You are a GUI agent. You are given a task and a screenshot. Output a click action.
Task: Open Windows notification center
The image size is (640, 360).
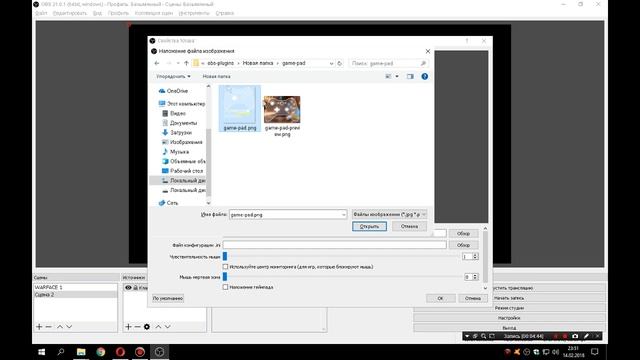pyautogui.click(x=595, y=352)
